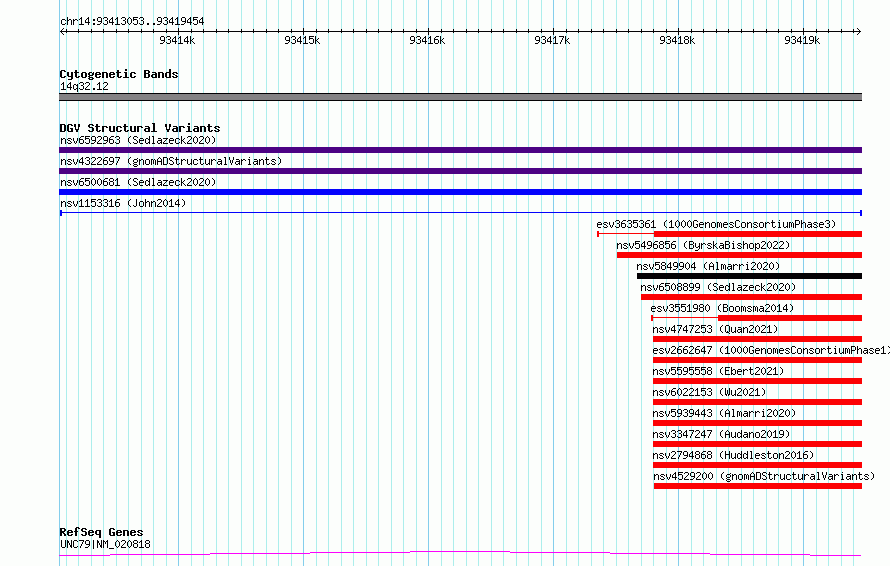Click the red nsv5939443 variant bar
The height and width of the screenshot is (566, 890).
pos(758,423)
